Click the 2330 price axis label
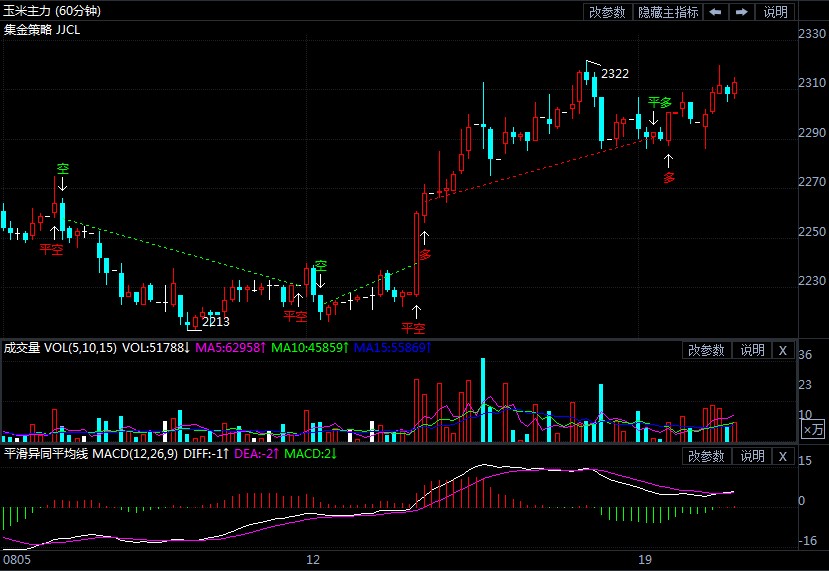This screenshot has width=829, height=571. 812,34
